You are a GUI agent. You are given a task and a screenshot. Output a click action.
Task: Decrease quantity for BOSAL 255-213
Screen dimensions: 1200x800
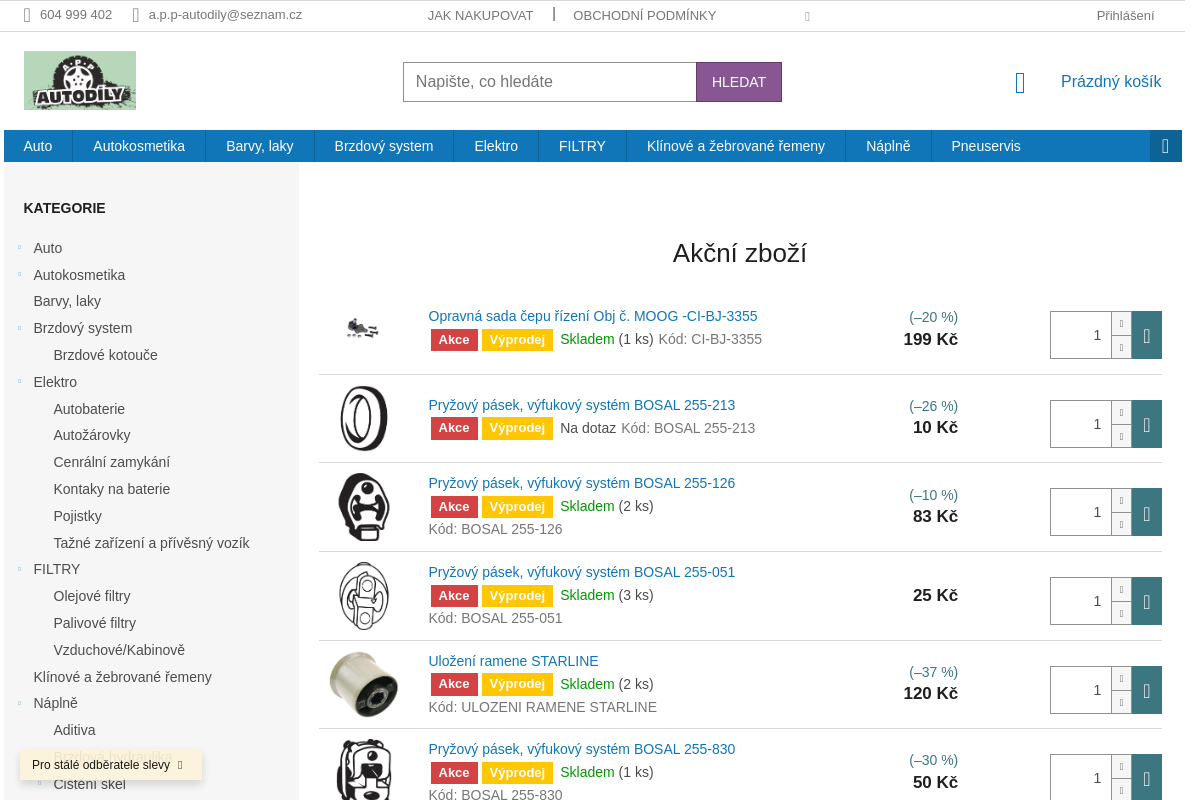click(1121, 436)
